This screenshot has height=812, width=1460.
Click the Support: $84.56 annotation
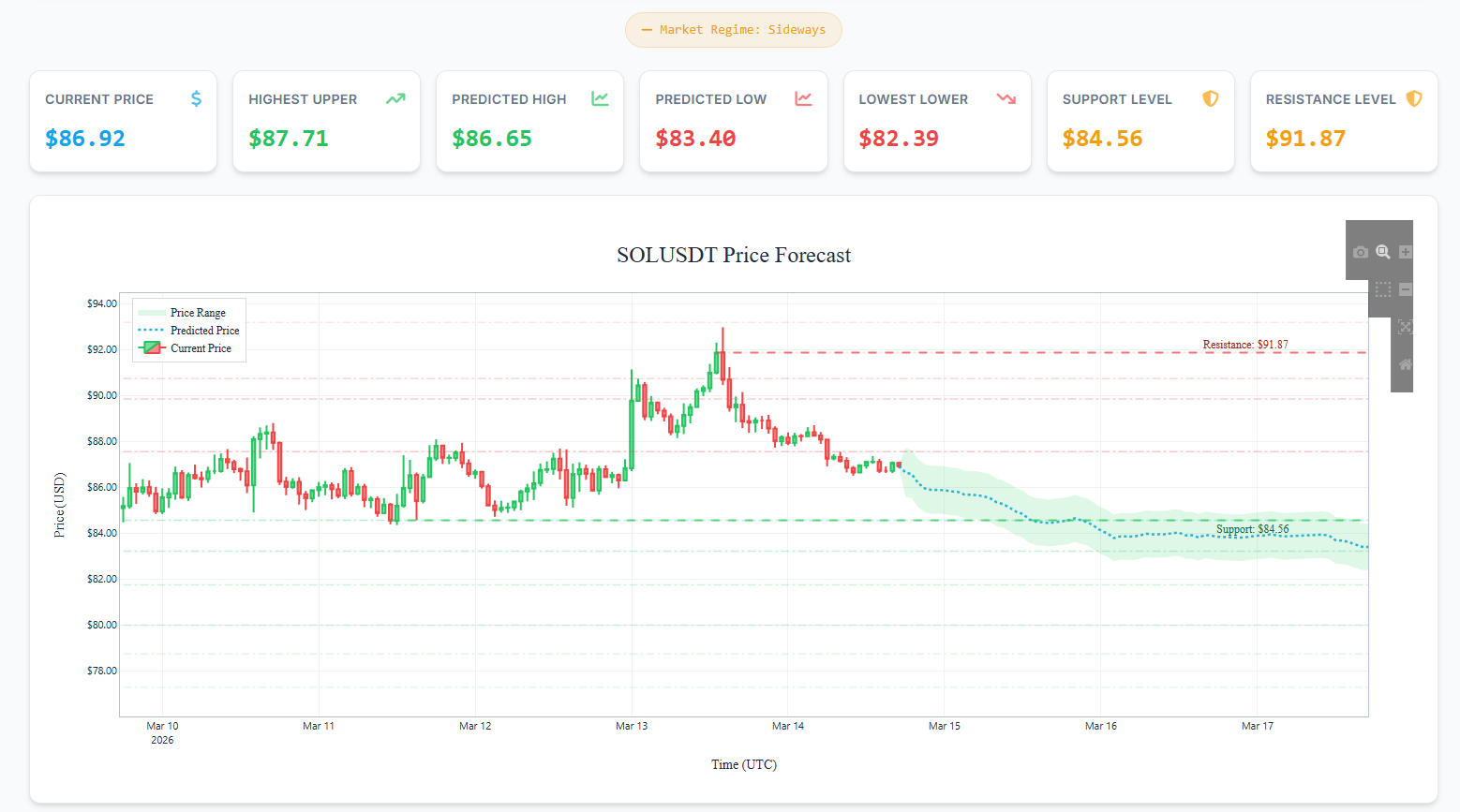pyautogui.click(x=1252, y=529)
